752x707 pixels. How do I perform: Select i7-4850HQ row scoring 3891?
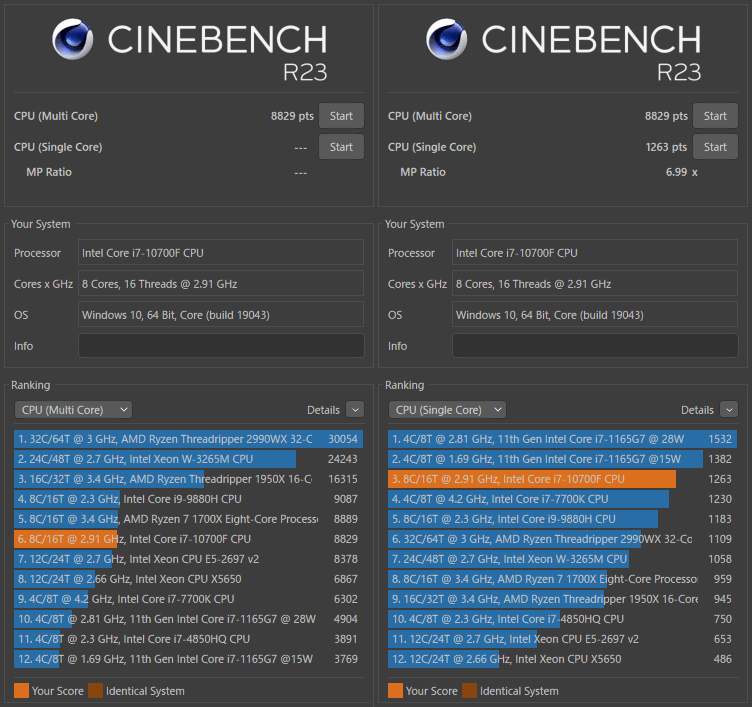[x=188, y=639]
